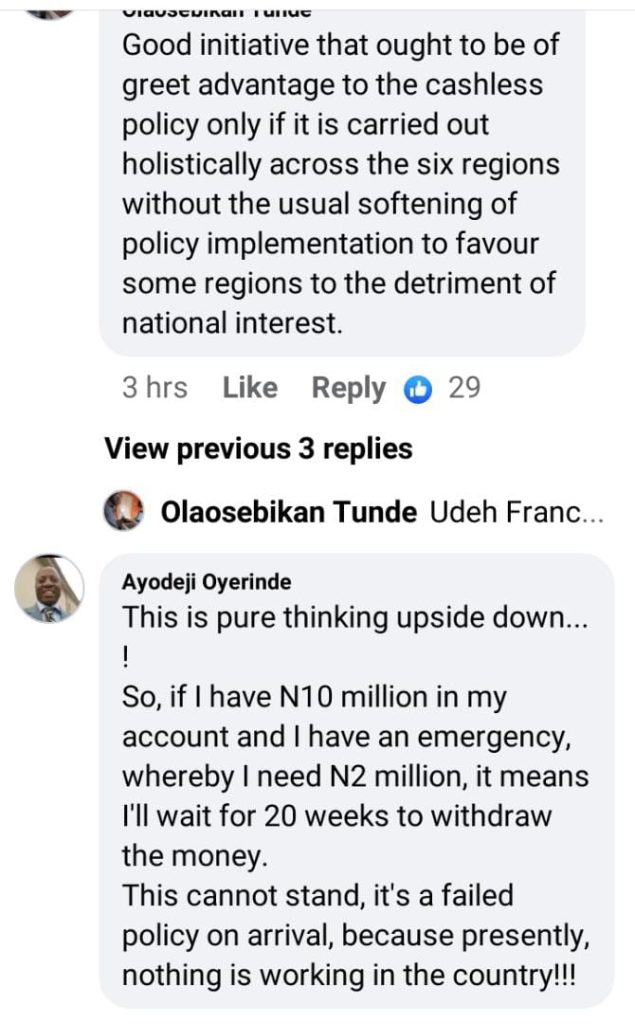The image size is (635, 1024).
Task: Click the 'So, if I have N10 million' line
Action: tap(314, 698)
